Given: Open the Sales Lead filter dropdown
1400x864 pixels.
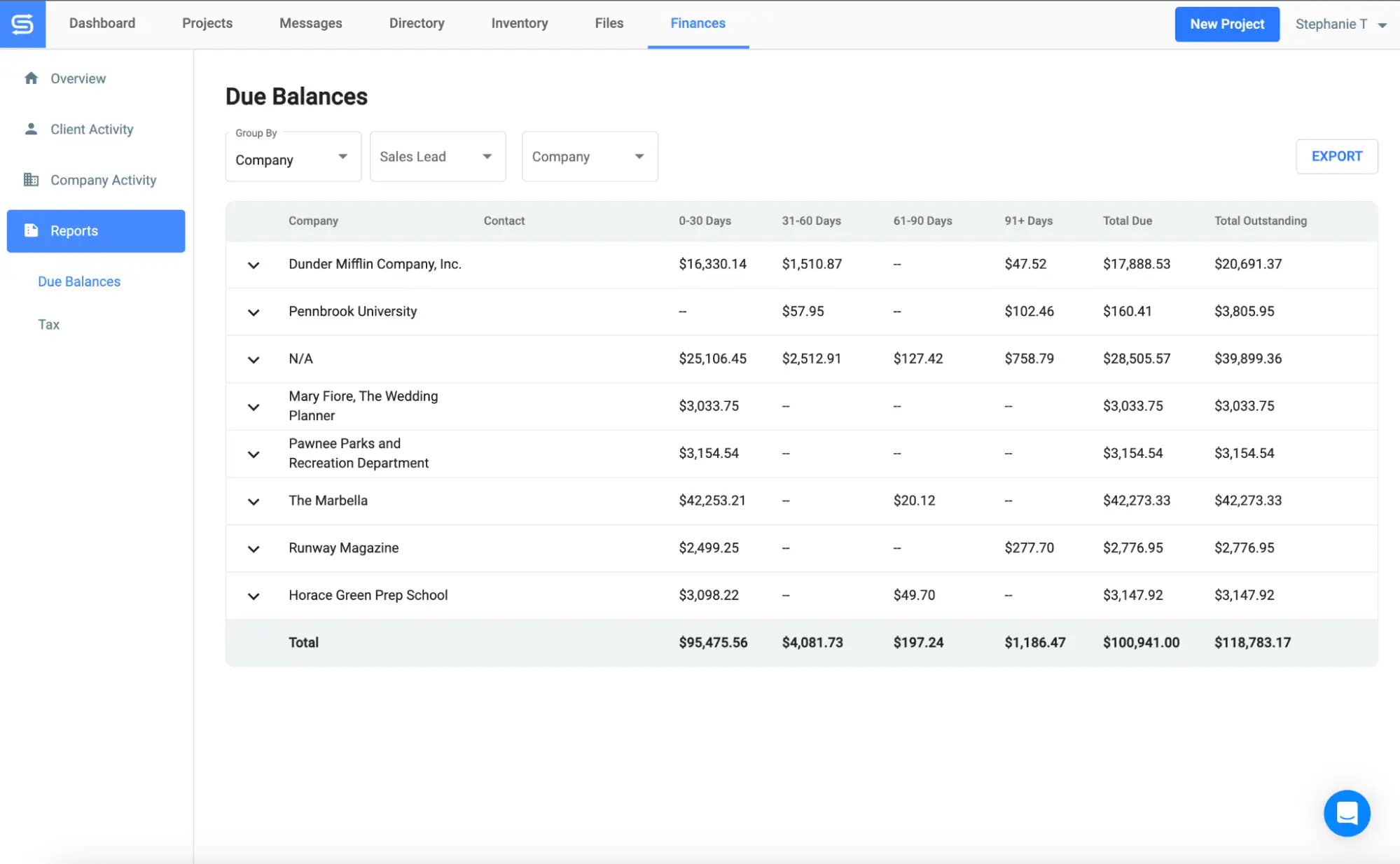Looking at the screenshot, I should [x=438, y=157].
